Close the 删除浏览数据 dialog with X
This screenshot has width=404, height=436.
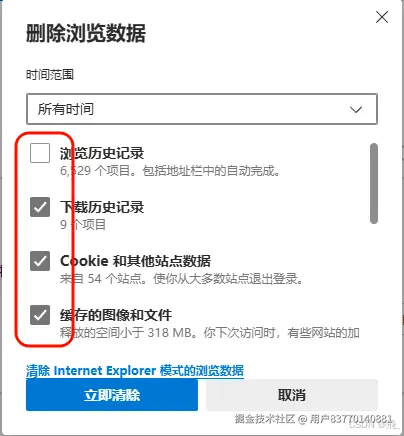coord(382,17)
